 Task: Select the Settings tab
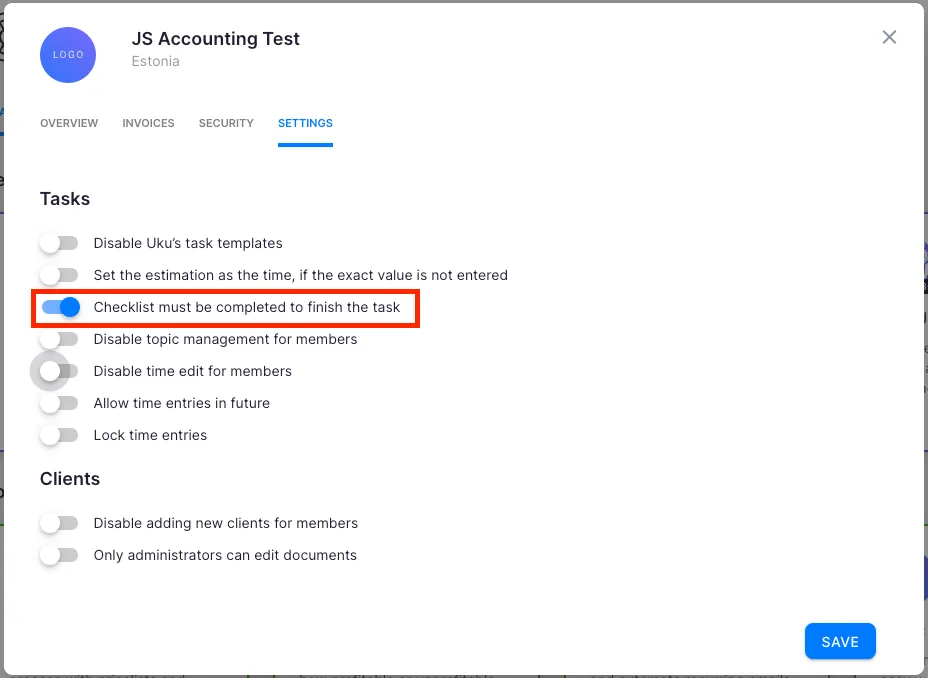coord(305,123)
